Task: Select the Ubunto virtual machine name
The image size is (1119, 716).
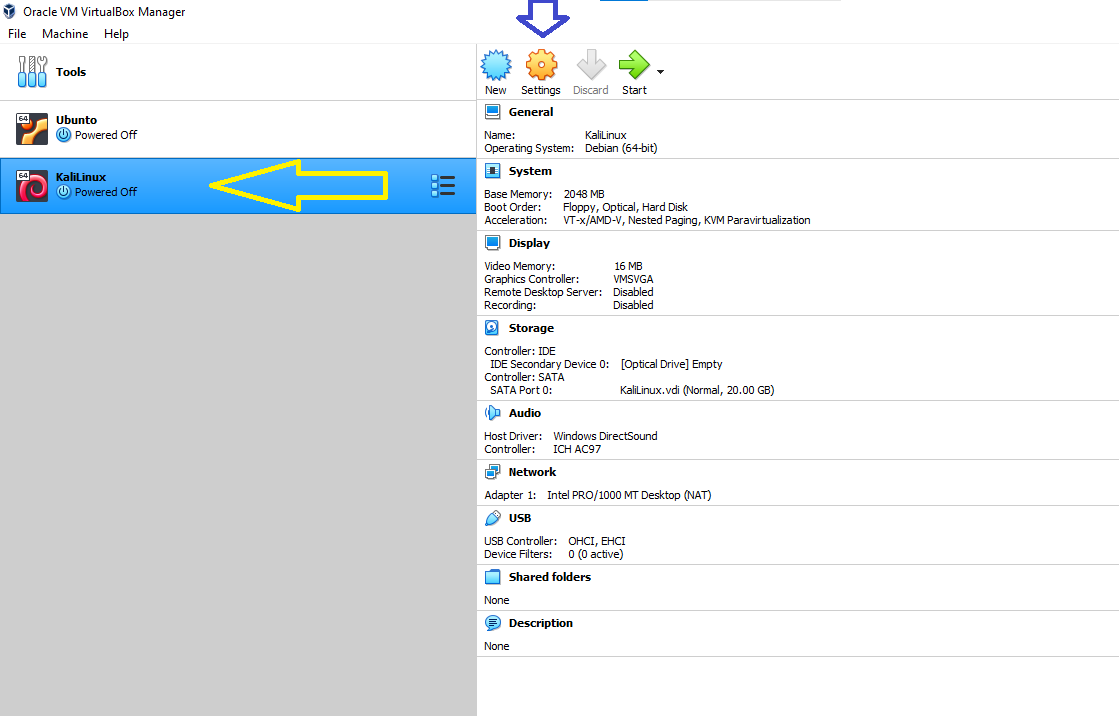Action: pyautogui.click(x=76, y=120)
